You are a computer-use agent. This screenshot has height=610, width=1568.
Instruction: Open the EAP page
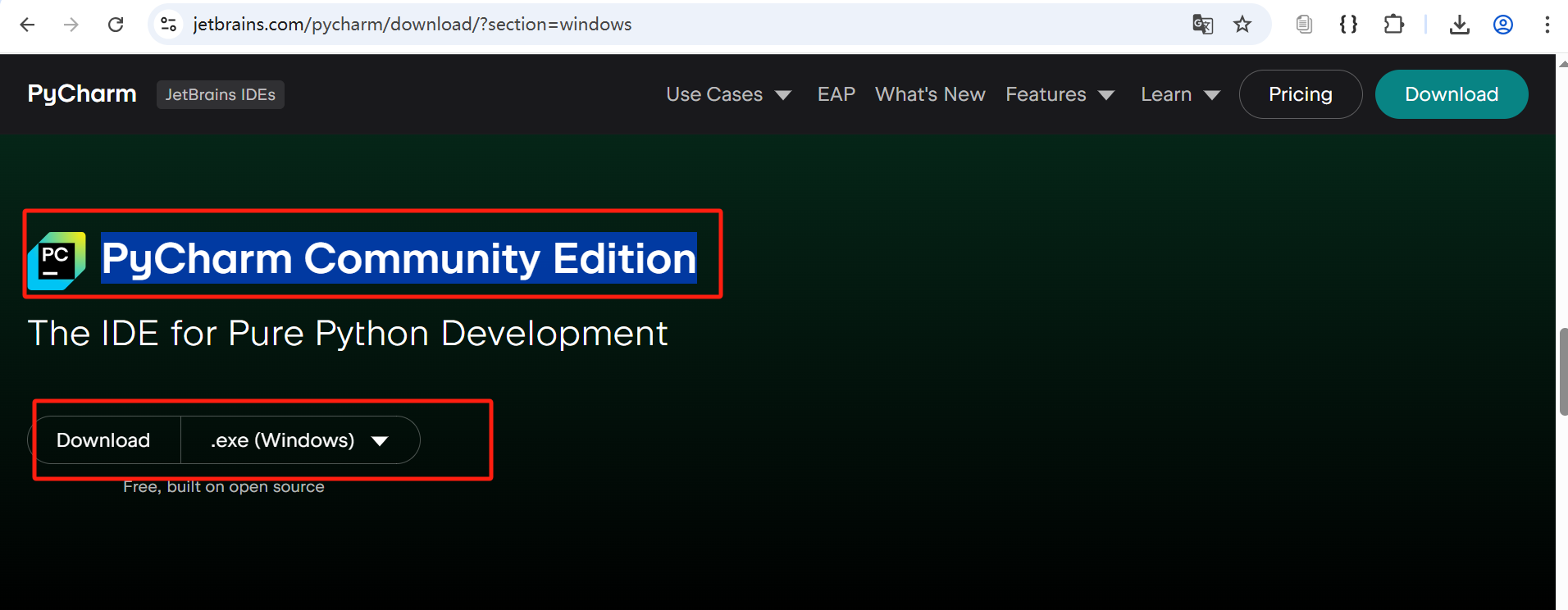click(836, 94)
